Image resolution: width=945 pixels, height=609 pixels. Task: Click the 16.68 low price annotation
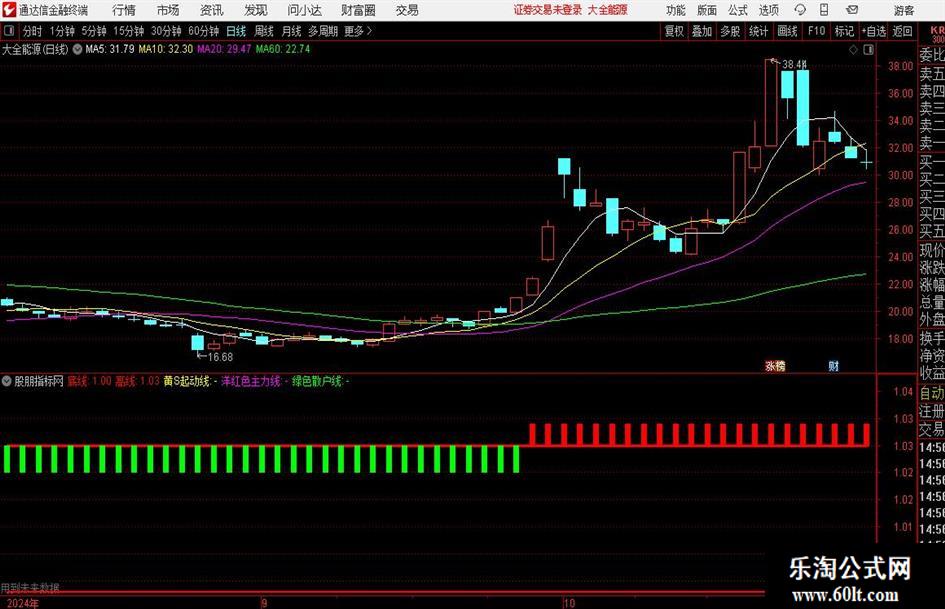tap(220, 357)
